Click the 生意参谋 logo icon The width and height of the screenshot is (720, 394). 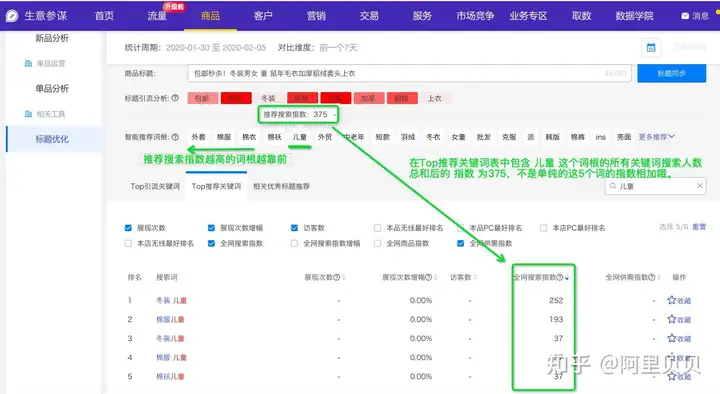tap(12, 16)
